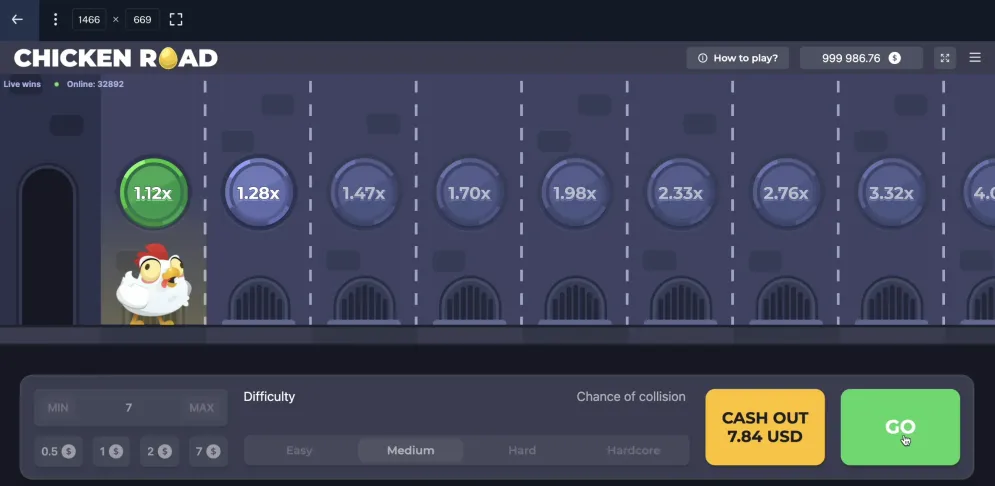This screenshot has height=486, width=995.
Task: Click the 2.76x multiplier circle
Action: pos(786,193)
